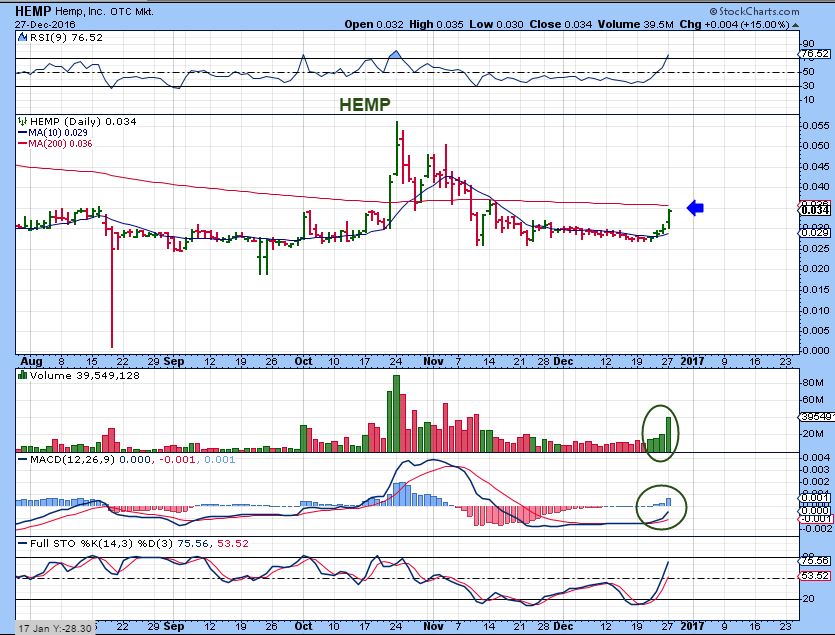Click the volume bars icon beside Volume label
This screenshot has height=635, width=835.
tap(22, 375)
